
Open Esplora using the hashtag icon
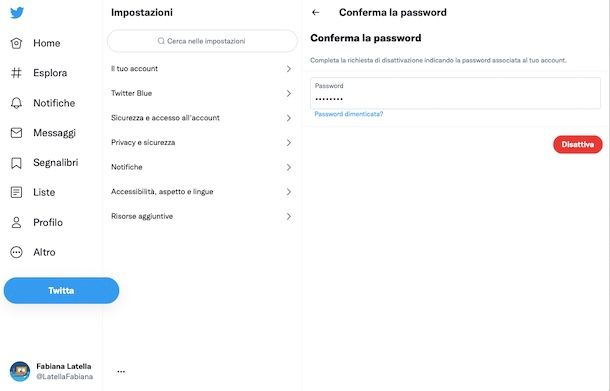click(16, 73)
